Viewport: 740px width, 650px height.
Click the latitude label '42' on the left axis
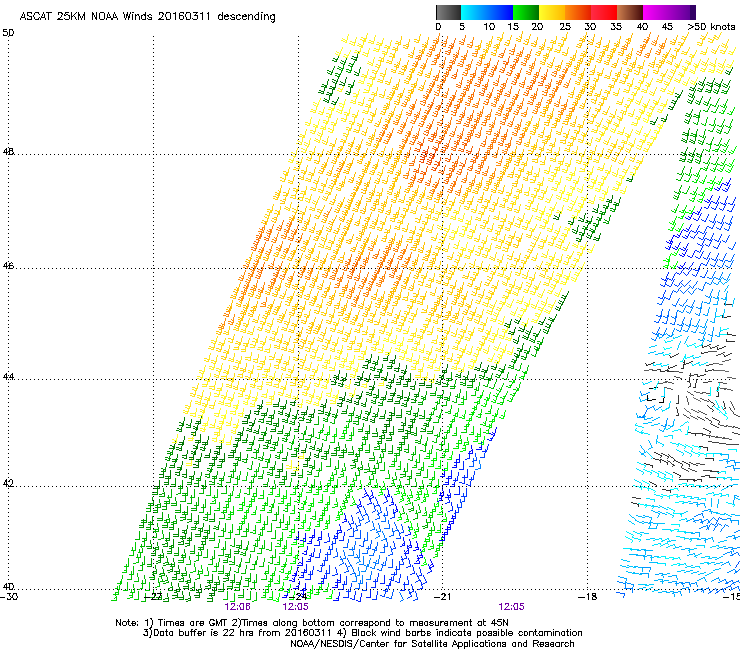point(8,484)
